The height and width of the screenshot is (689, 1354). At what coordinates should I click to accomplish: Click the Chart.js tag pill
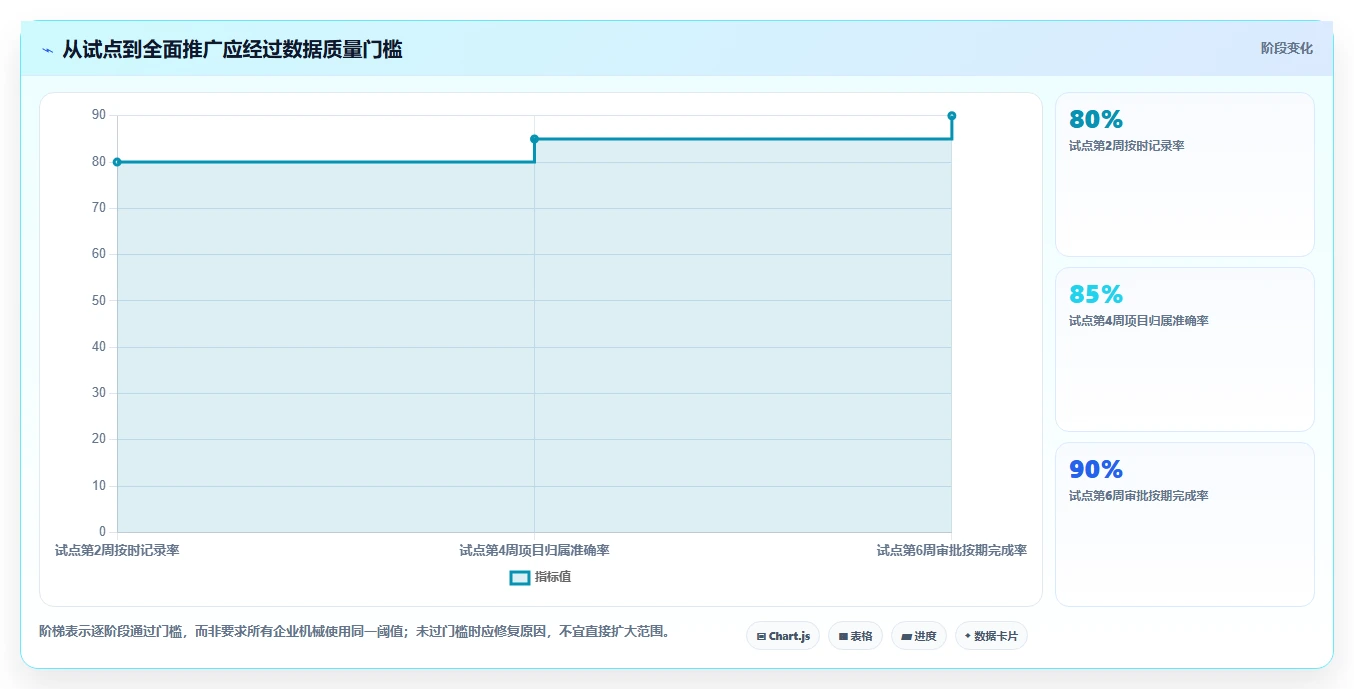coord(783,636)
